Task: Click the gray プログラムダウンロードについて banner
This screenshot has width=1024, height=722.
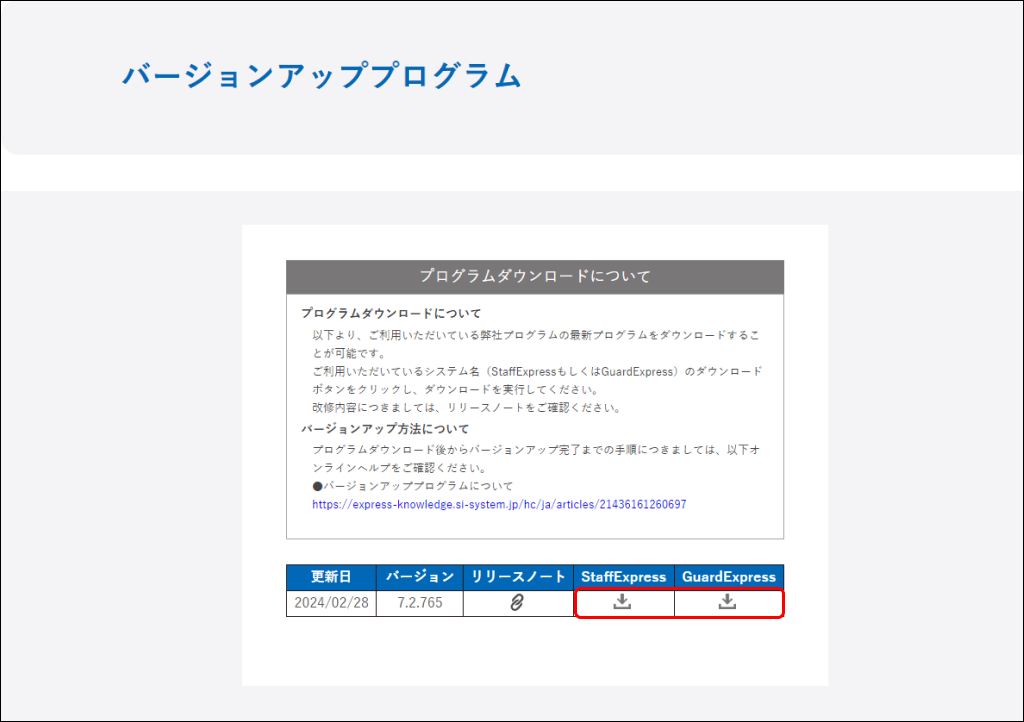Action: pos(535,277)
